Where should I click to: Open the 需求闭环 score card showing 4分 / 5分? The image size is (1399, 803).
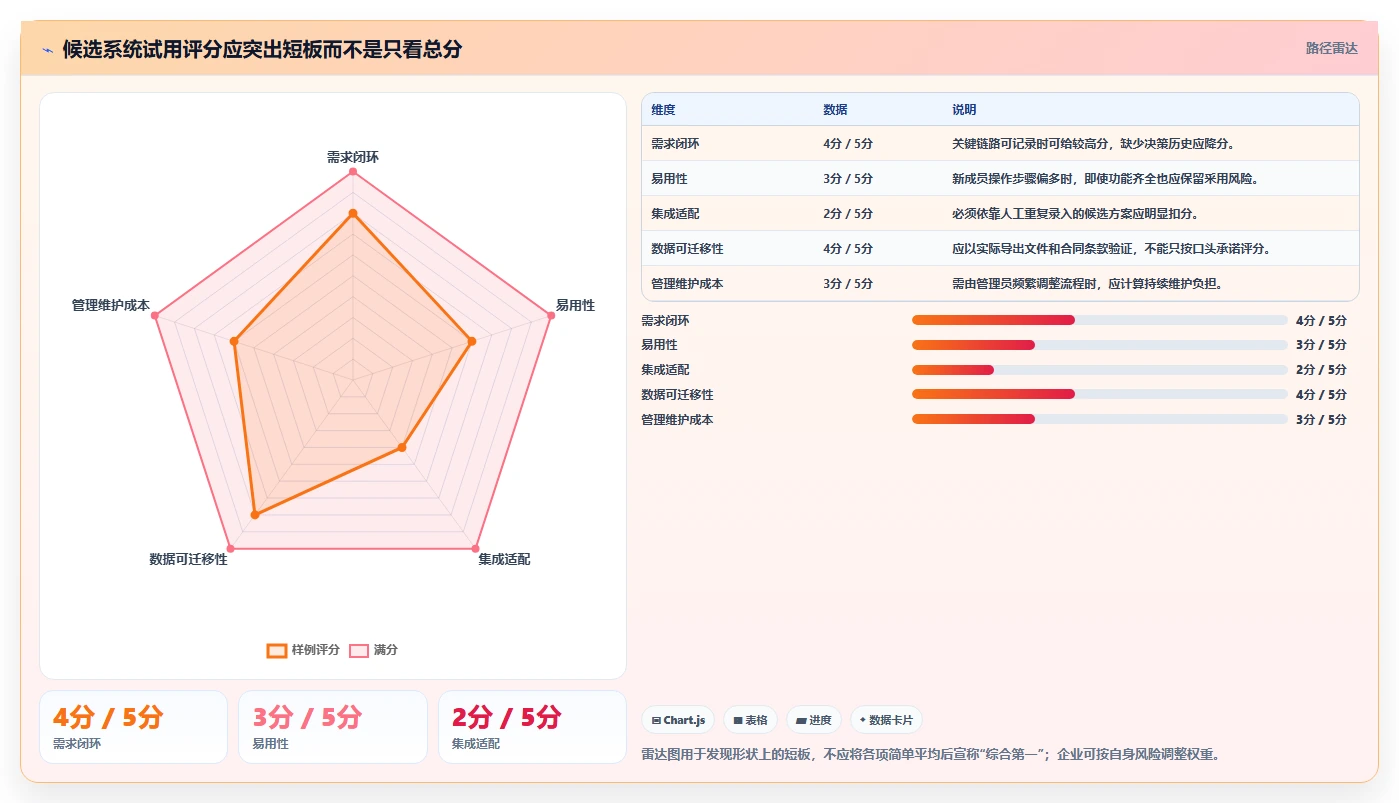click(x=133, y=727)
